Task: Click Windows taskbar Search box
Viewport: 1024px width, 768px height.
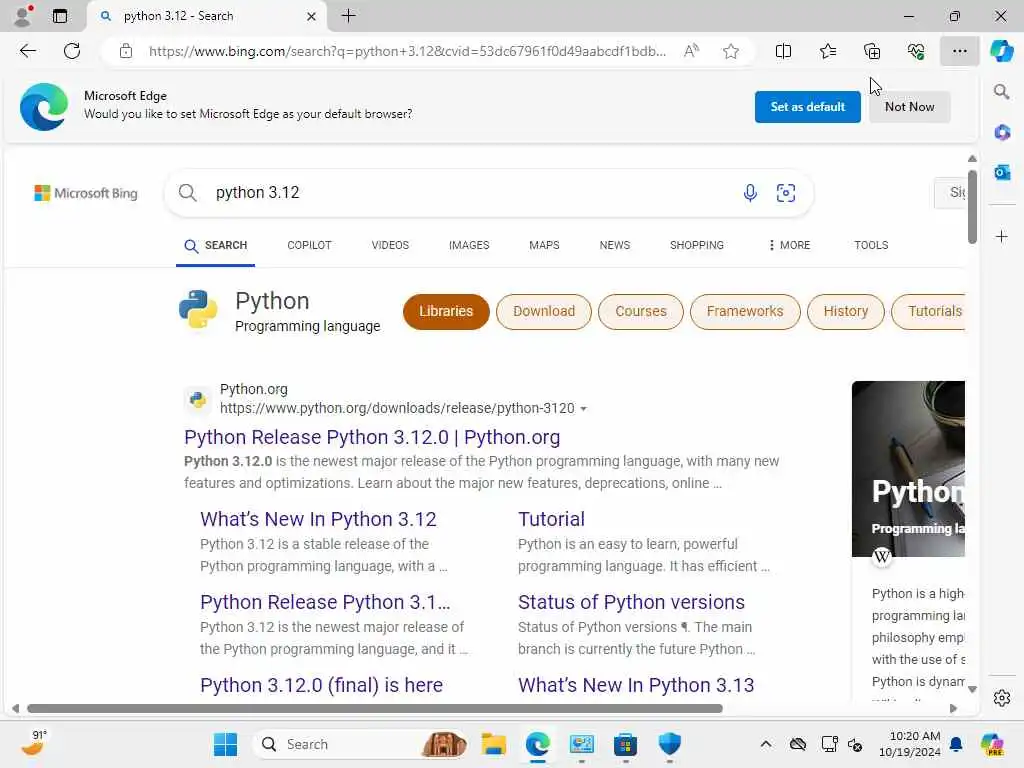Action: 360,744
